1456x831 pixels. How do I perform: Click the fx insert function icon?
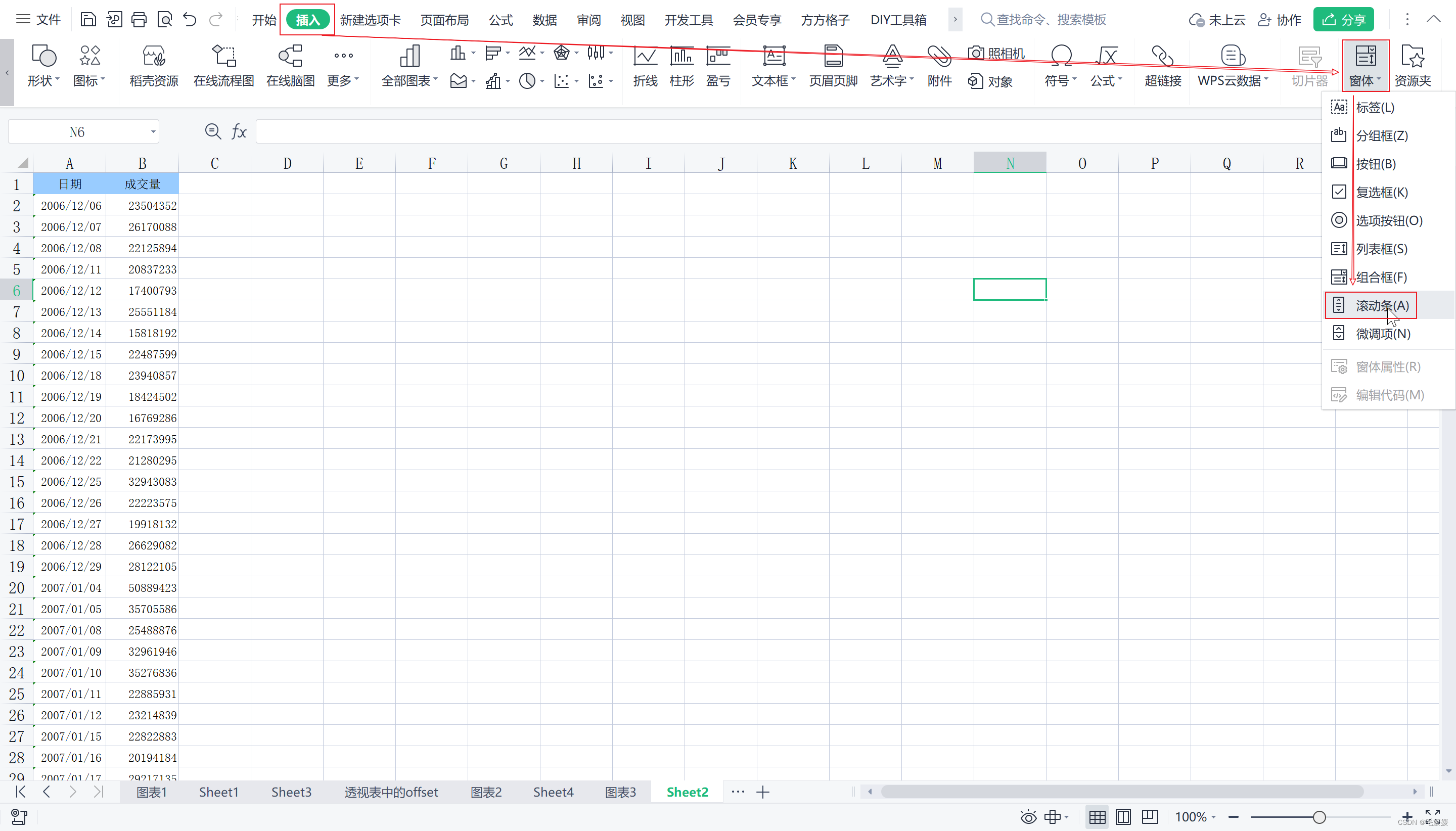click(239, 132)
